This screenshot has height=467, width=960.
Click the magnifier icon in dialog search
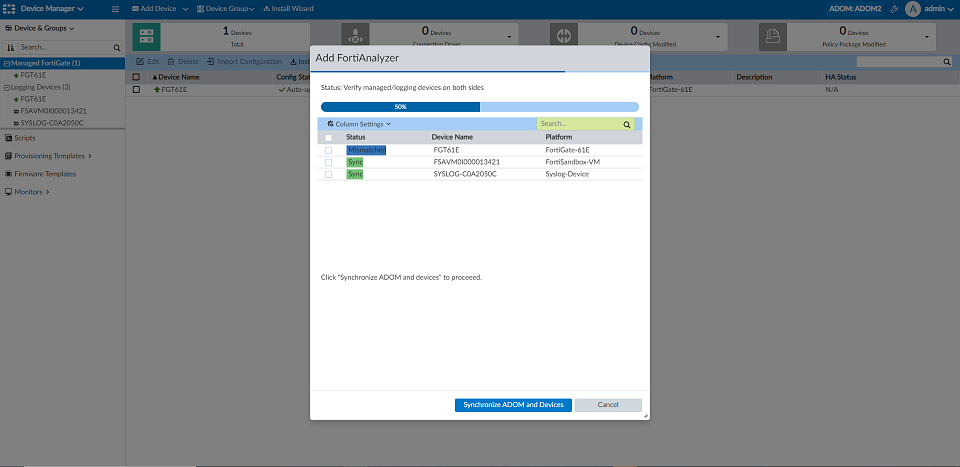[x=627, y=124]
